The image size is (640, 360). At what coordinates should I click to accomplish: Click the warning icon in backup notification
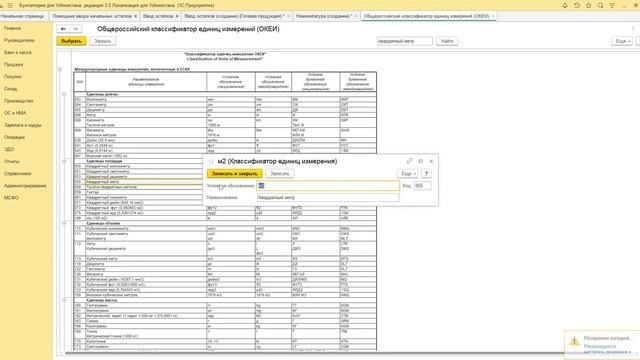click(x=574, y=341)
